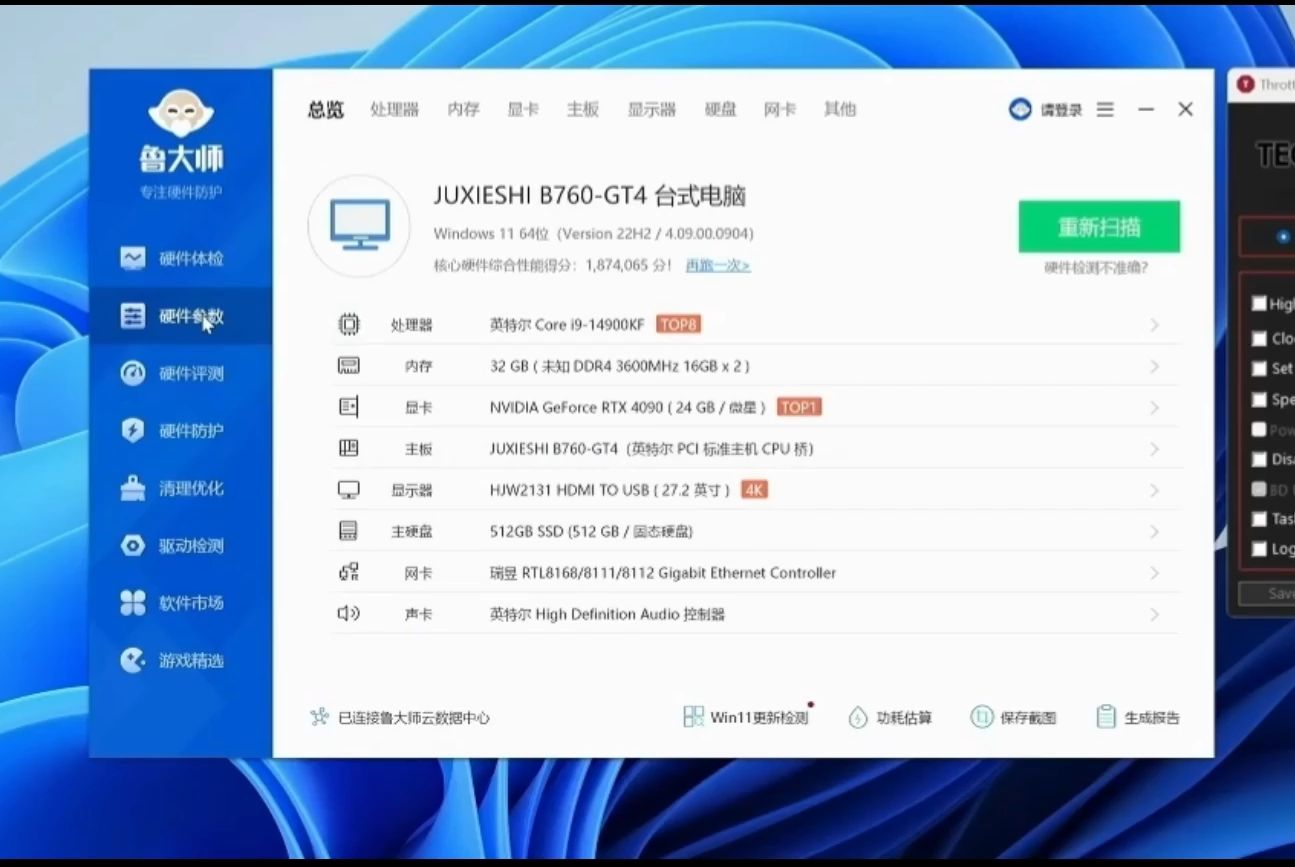
Task: Open the hamburger main menu
Action: click(1105, 110)
